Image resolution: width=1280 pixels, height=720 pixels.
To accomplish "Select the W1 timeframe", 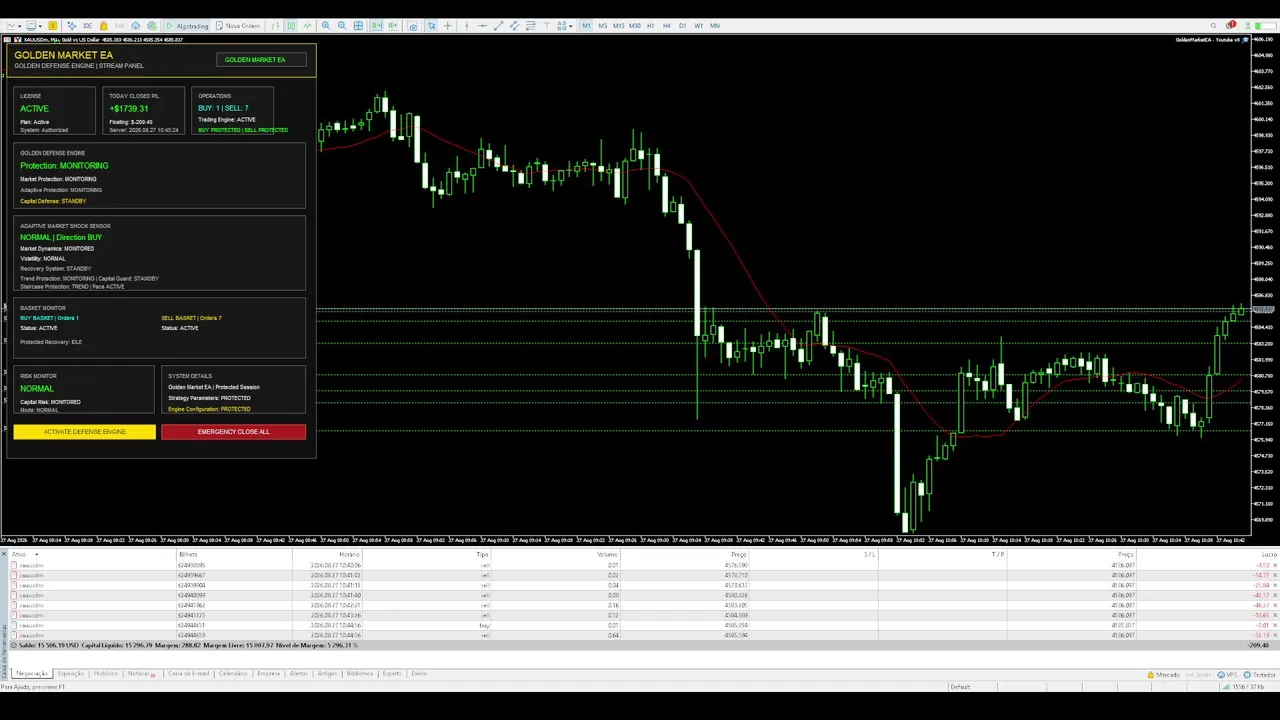I will (699, 25).
